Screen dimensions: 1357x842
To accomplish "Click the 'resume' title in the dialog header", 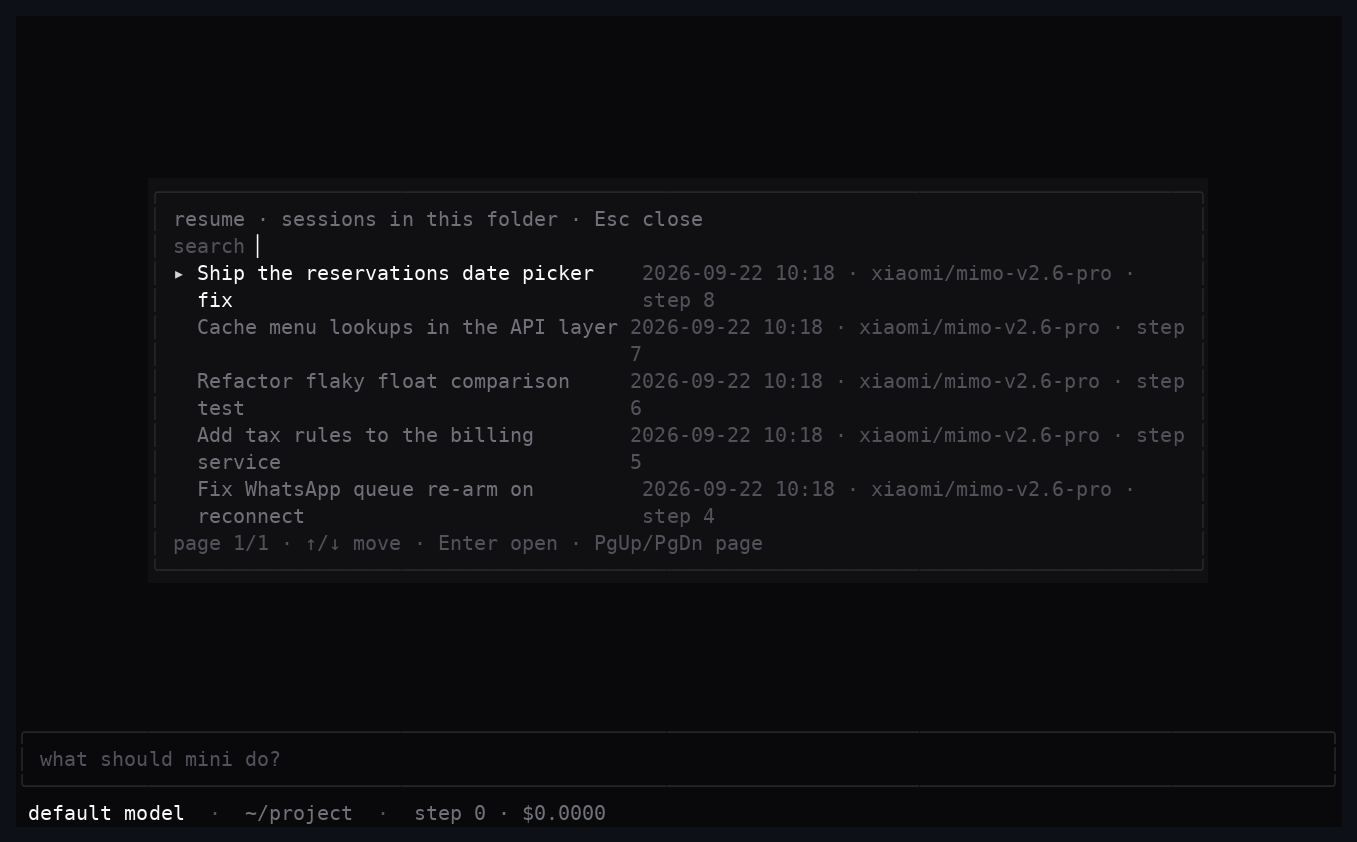I will point(209,219).
